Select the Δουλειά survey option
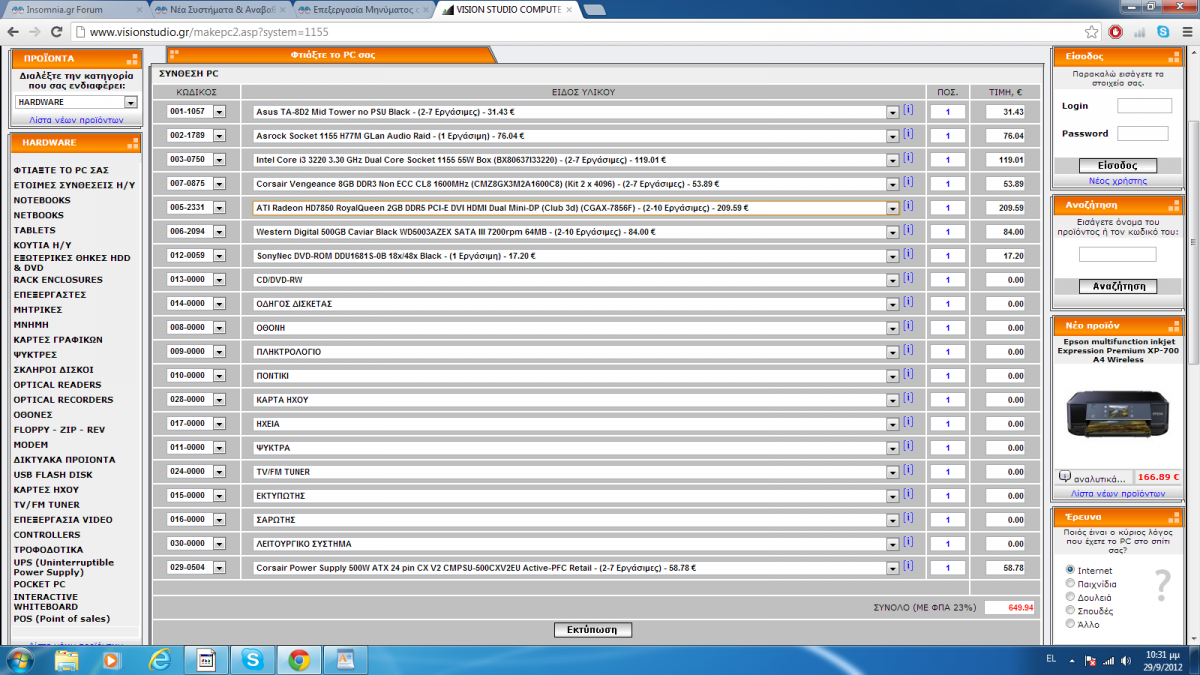This screenshot has height=675, width=1200. pyautogui.click(x=1071, y=597)
